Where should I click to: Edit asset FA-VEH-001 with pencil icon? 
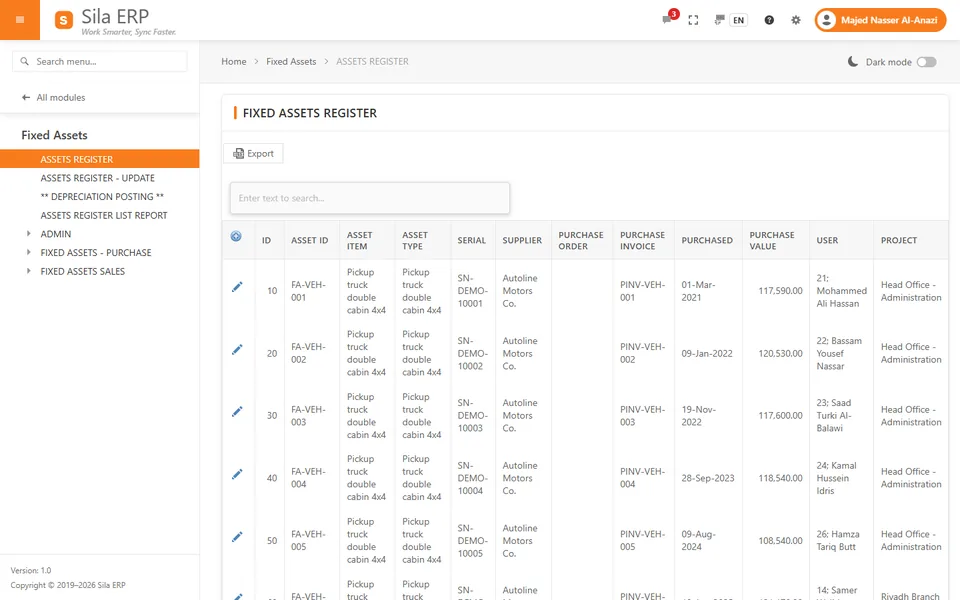(x=237, y=287)
